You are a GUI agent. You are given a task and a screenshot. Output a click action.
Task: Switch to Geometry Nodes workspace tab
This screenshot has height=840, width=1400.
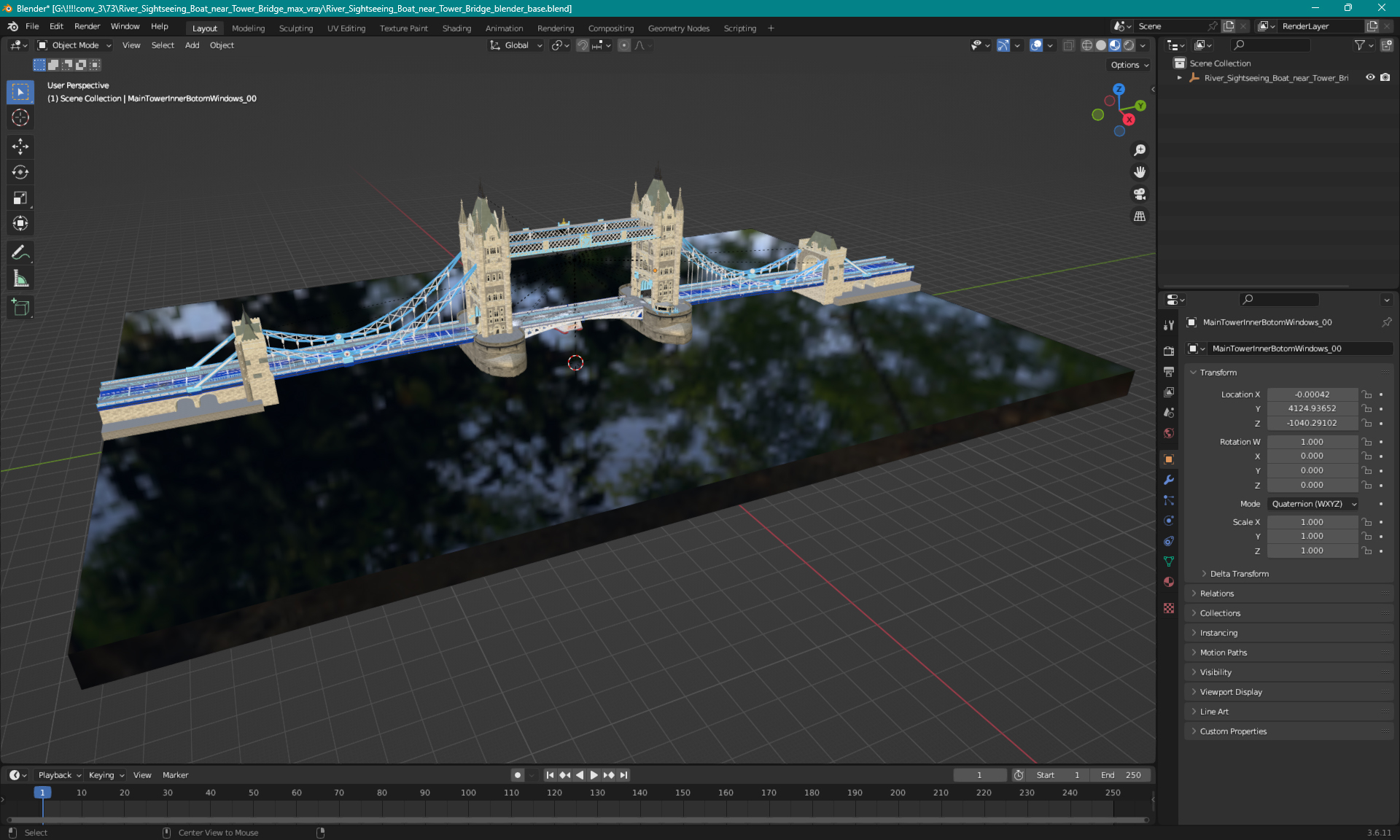pos(678,28)
